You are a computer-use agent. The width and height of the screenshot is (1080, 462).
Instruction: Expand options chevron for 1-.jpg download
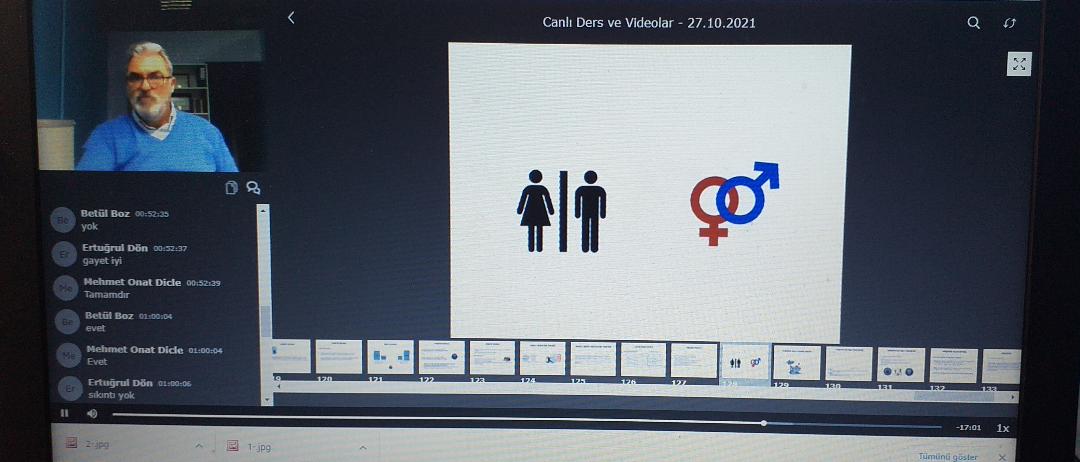362,448
